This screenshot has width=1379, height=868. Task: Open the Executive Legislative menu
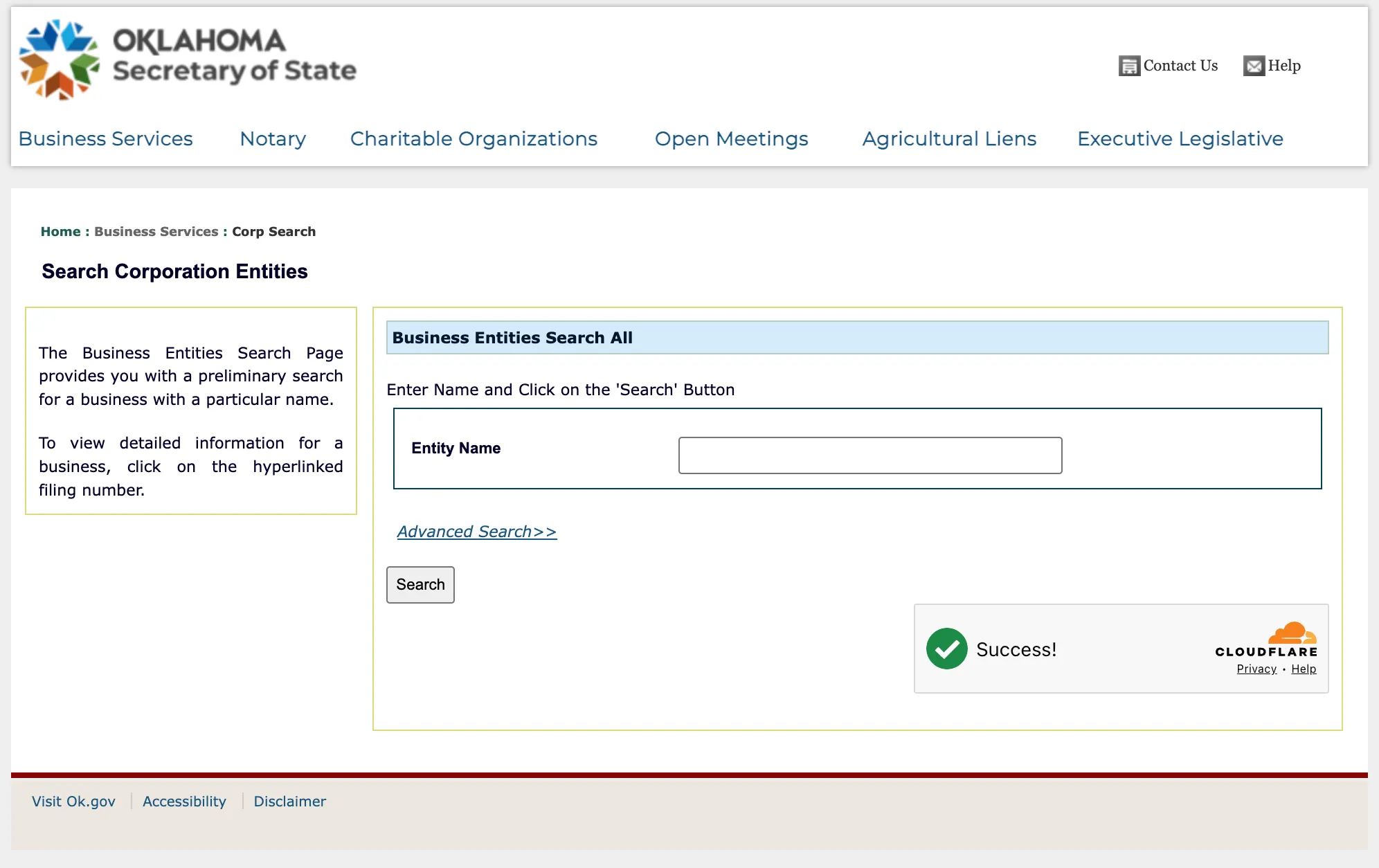pos(1180,138)
